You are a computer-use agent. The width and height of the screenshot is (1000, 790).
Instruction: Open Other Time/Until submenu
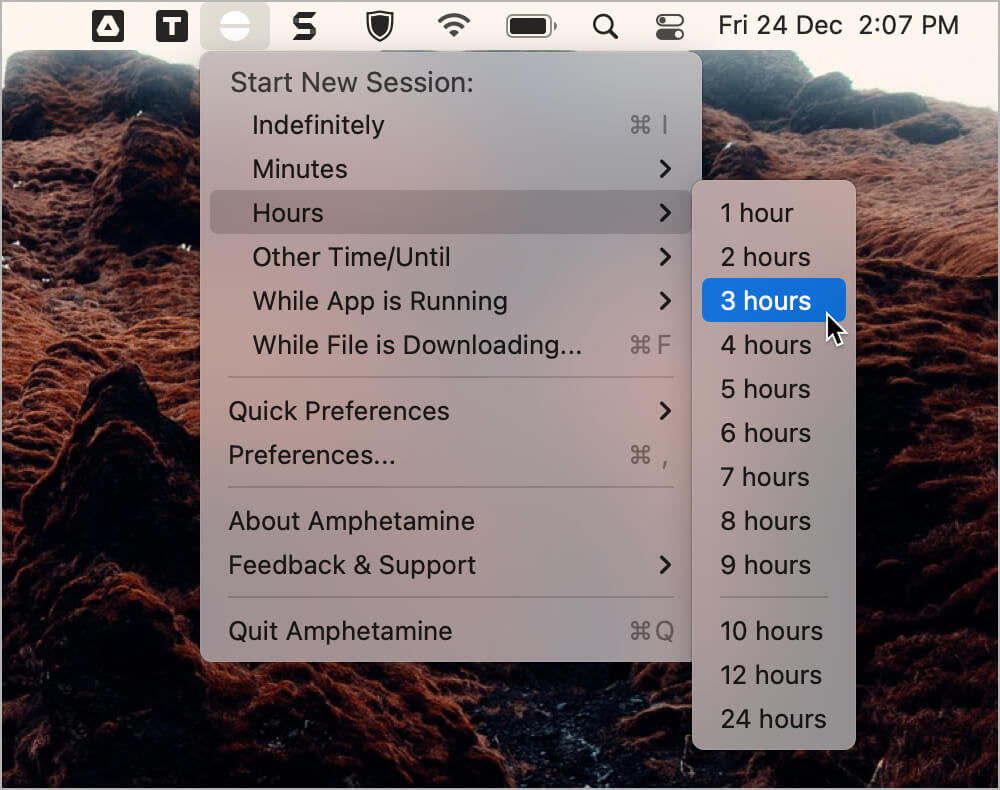tap(451, 257)
